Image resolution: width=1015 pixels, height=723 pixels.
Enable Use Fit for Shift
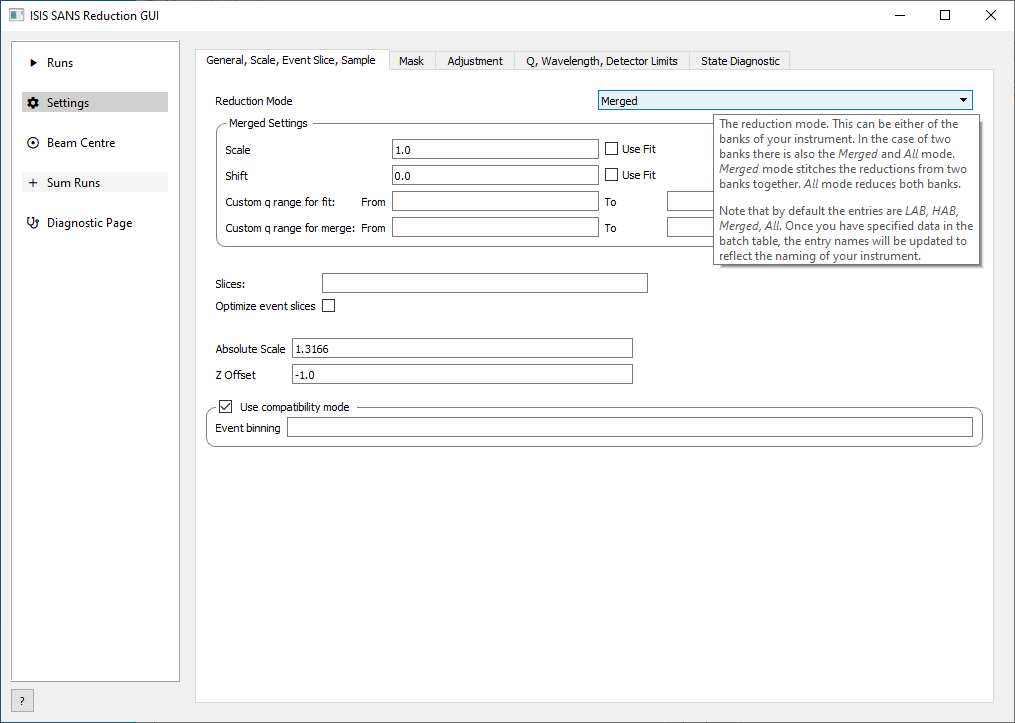[611, 175]
